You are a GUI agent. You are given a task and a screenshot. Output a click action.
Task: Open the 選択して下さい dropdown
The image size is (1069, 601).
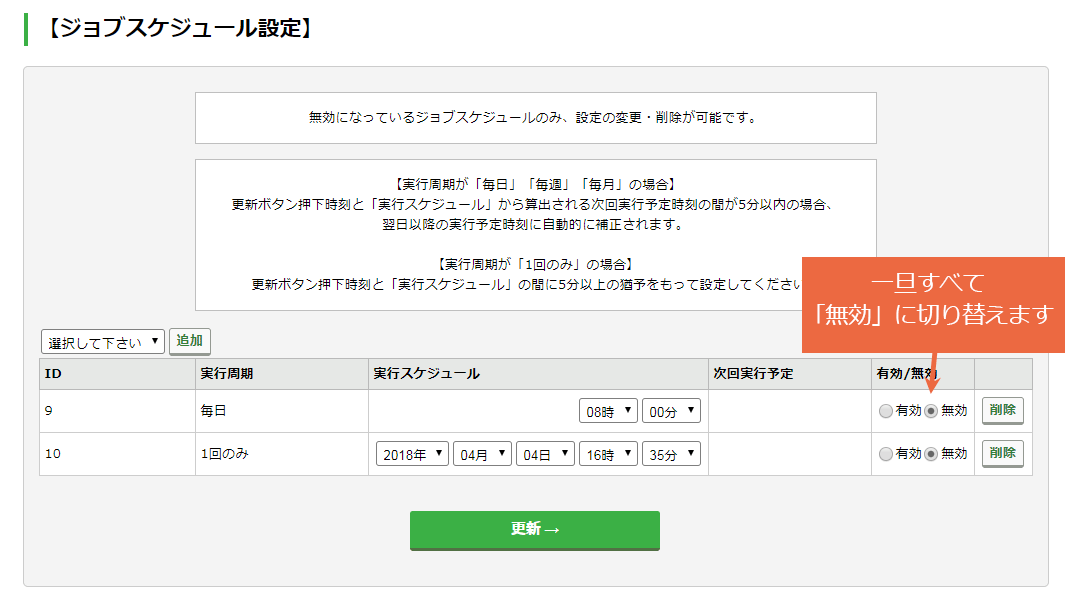pyautogui.click(x=103, y=342)
